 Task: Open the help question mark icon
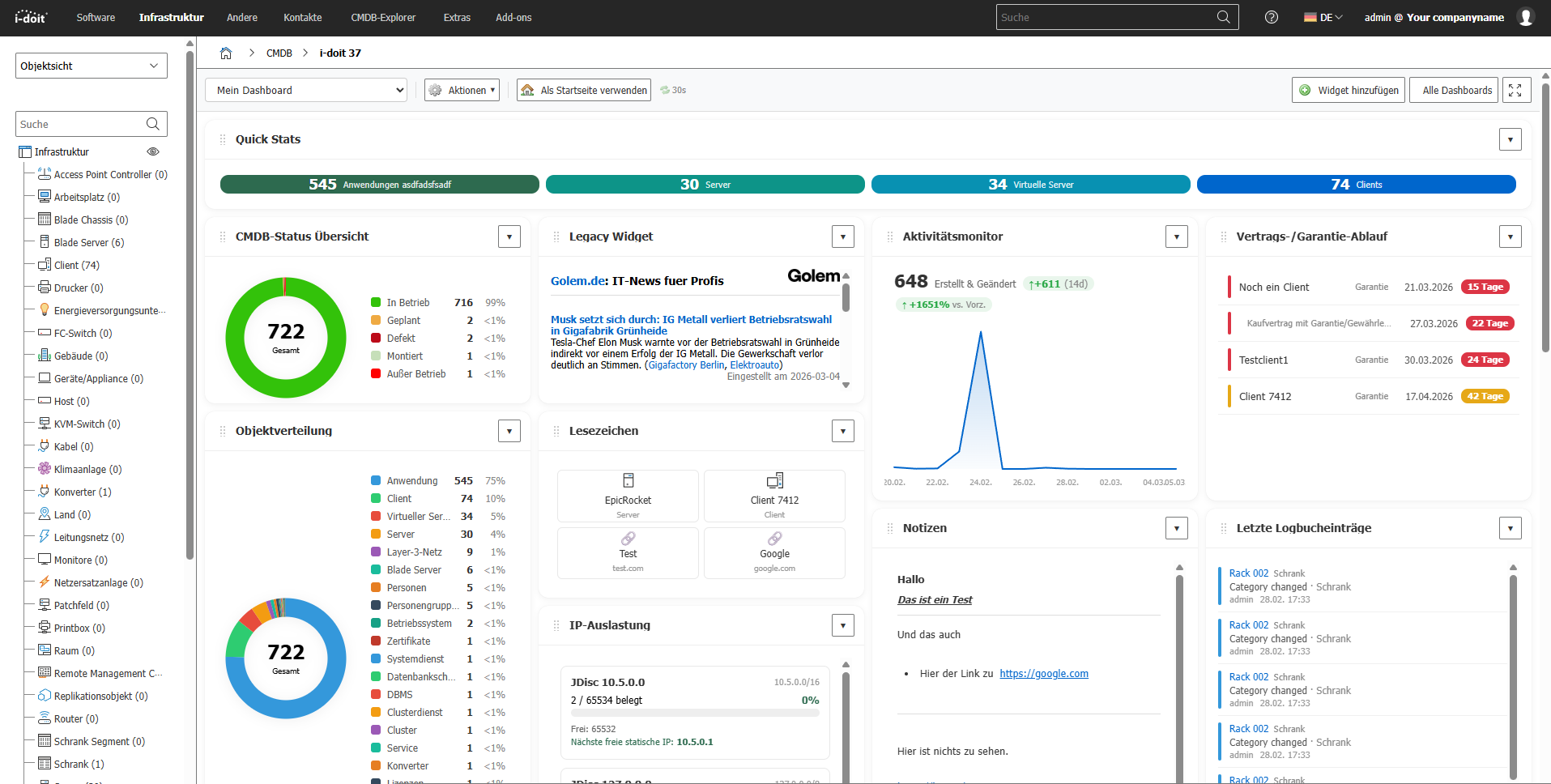(x=1271, y=17)
